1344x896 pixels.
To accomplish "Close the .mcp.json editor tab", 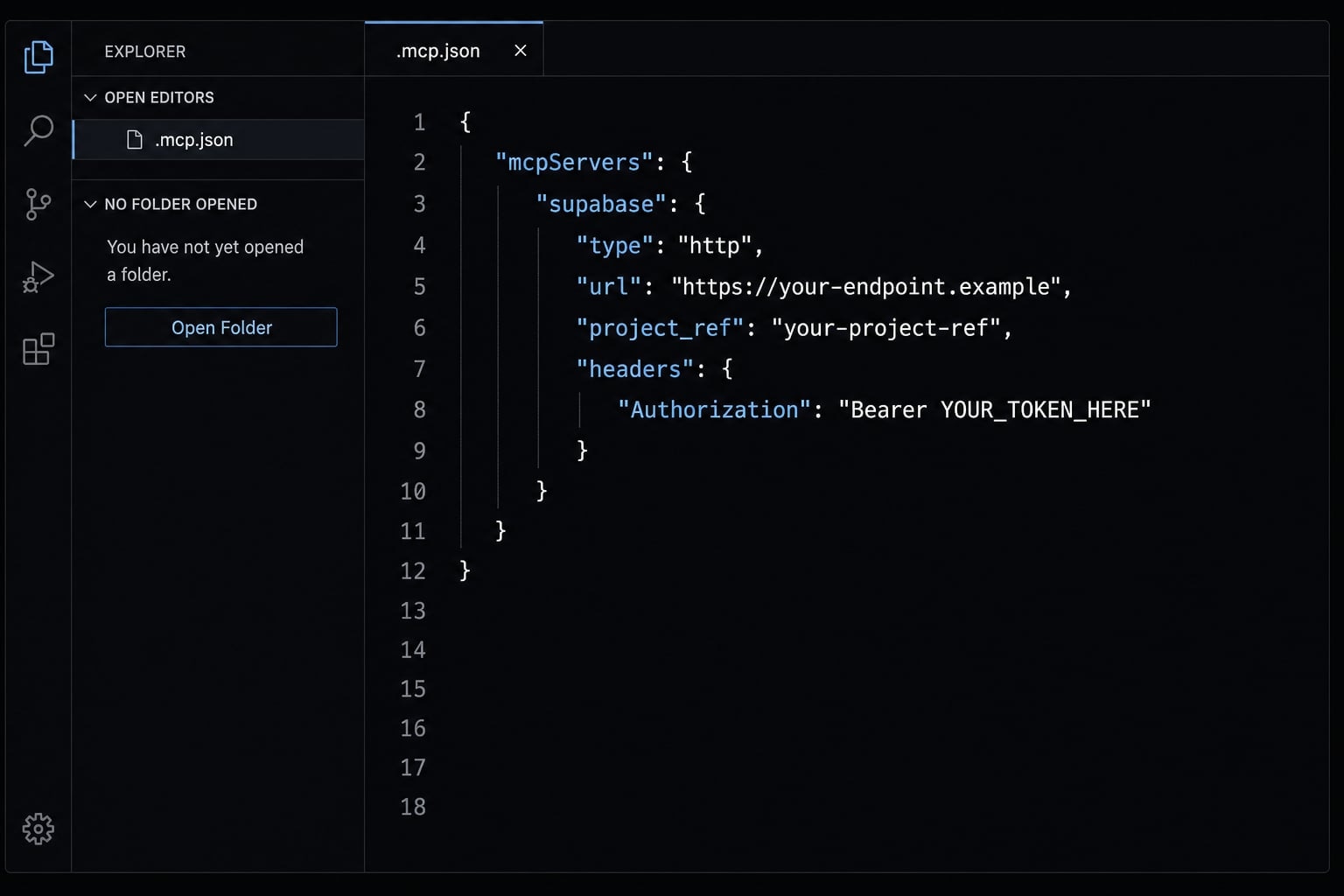I will [x=521, y=51].
